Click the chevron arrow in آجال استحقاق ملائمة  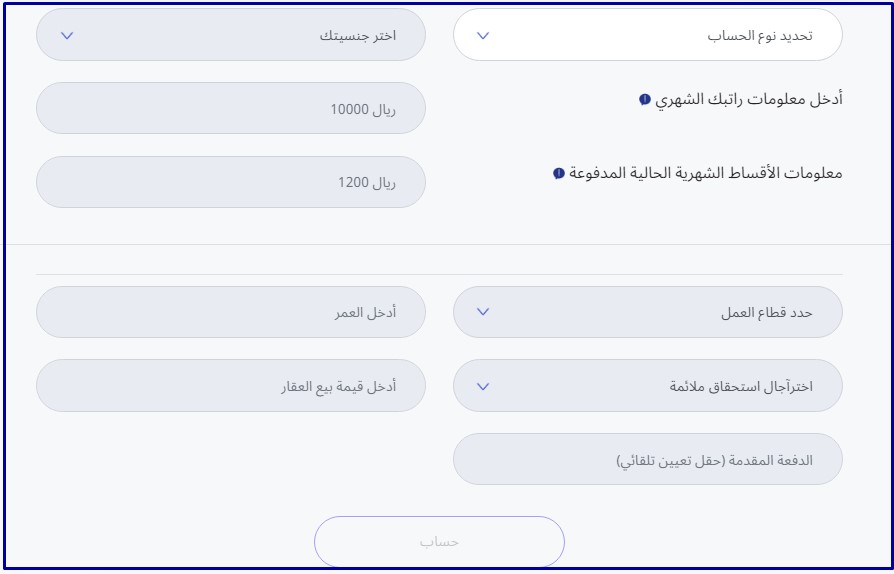pyautogui.click(x=483, y=386)
